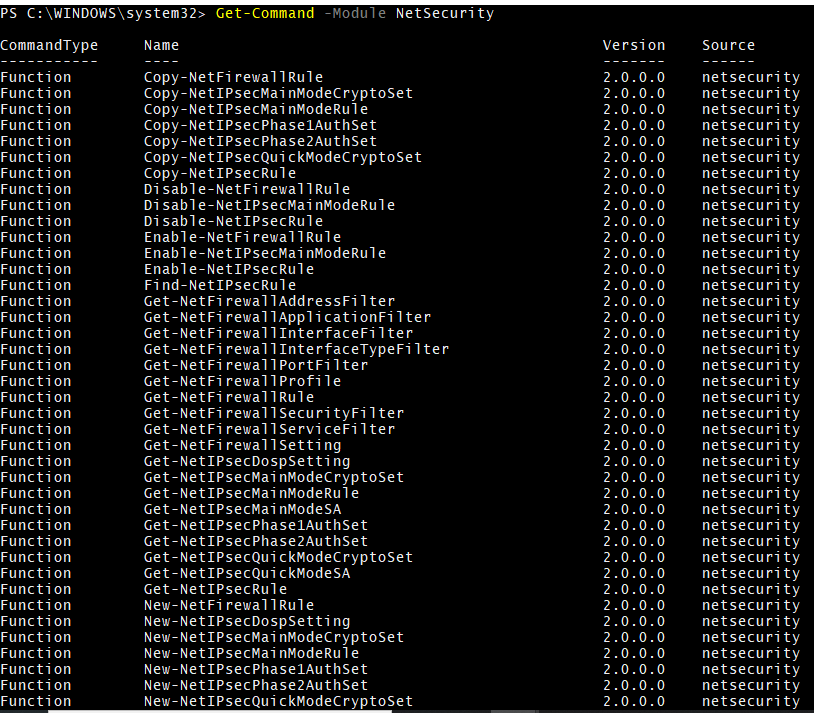Select Get-NetIPsecPhase2AuthSet entry
This screenshot has height=713, width=814.
(x=256, y=542)
